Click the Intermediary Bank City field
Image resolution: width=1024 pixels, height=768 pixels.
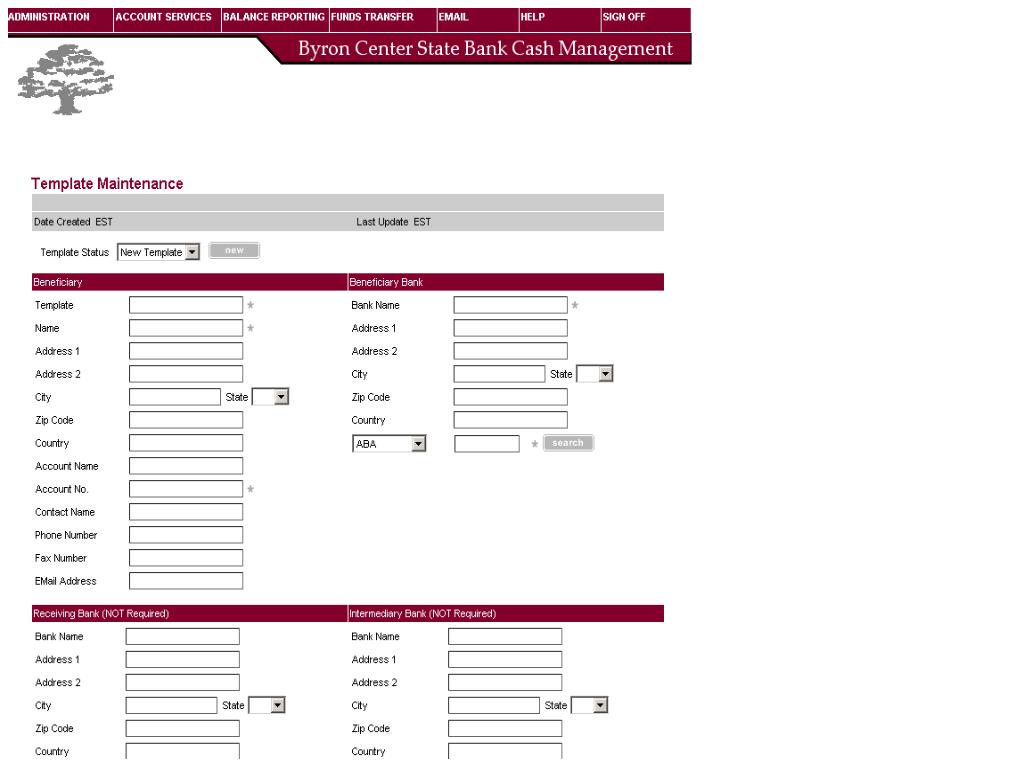pyautogui.click(x=494, y=705)
